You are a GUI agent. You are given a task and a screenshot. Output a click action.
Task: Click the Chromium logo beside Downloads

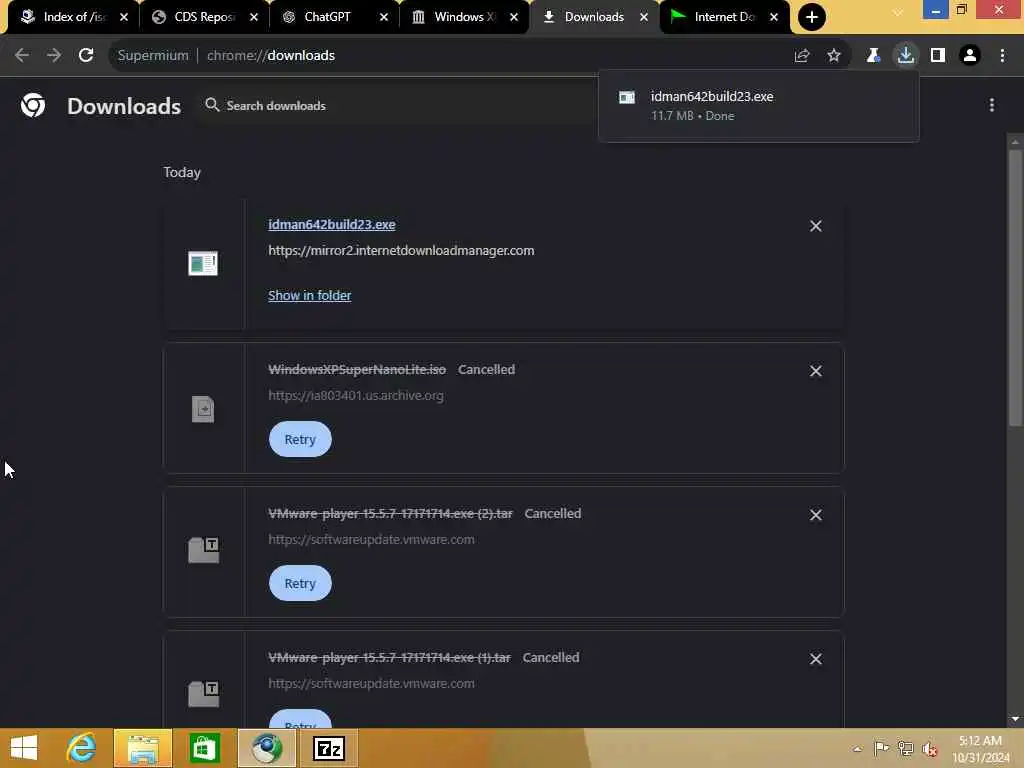pos(33,105)
